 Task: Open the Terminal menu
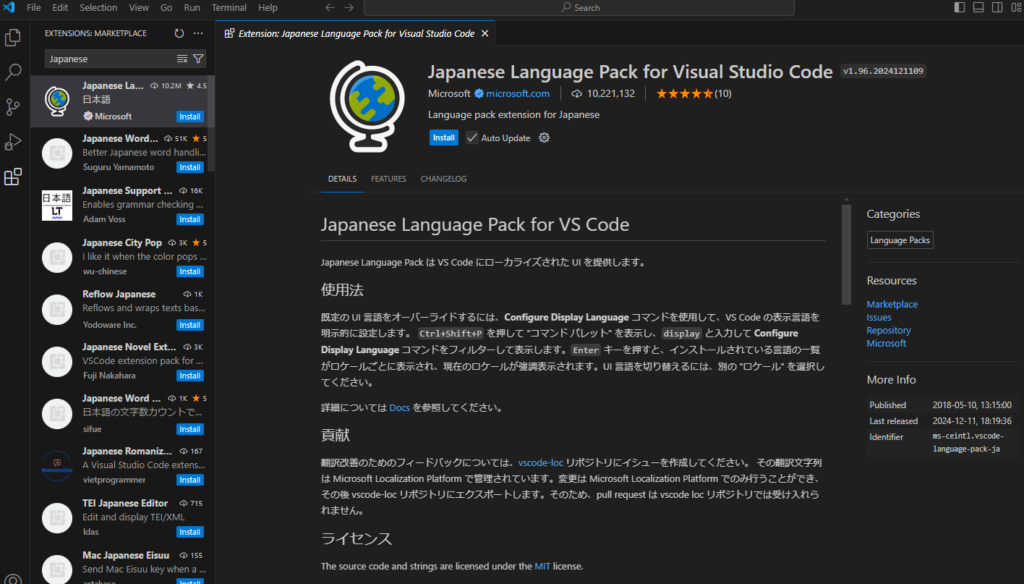[229, 7]
